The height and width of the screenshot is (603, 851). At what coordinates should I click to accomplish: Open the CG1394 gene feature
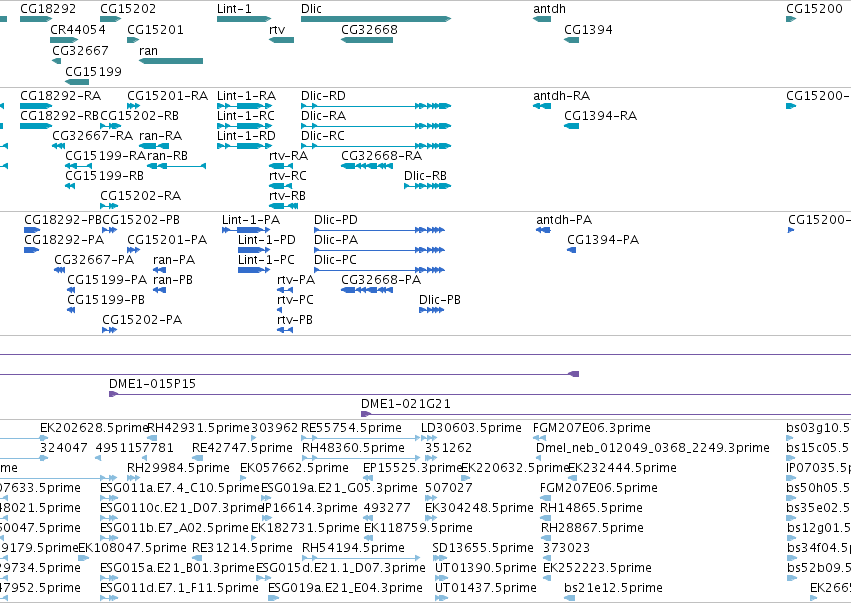click(571, 40)
